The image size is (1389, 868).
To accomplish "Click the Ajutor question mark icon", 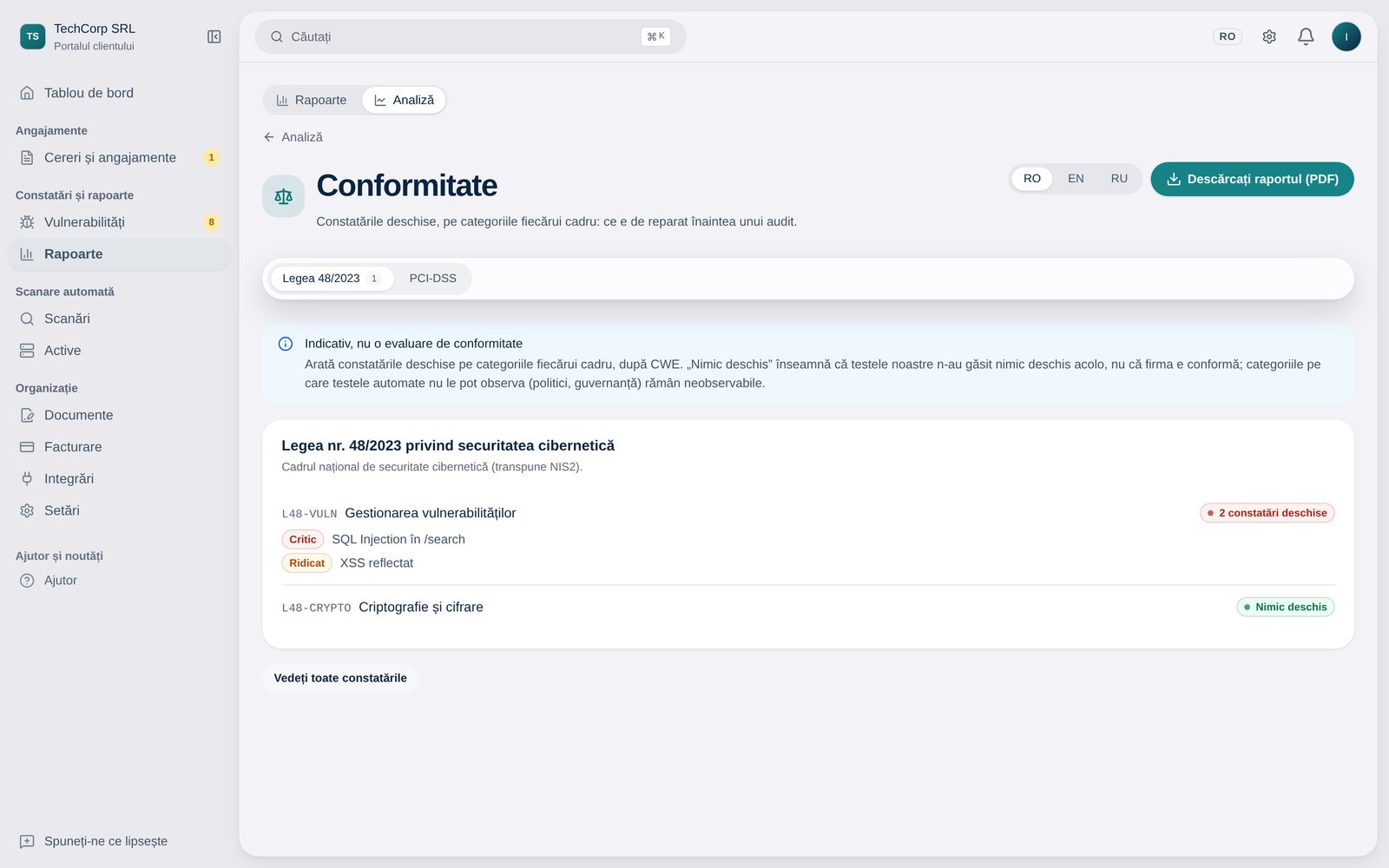I will tap(27, 581).
